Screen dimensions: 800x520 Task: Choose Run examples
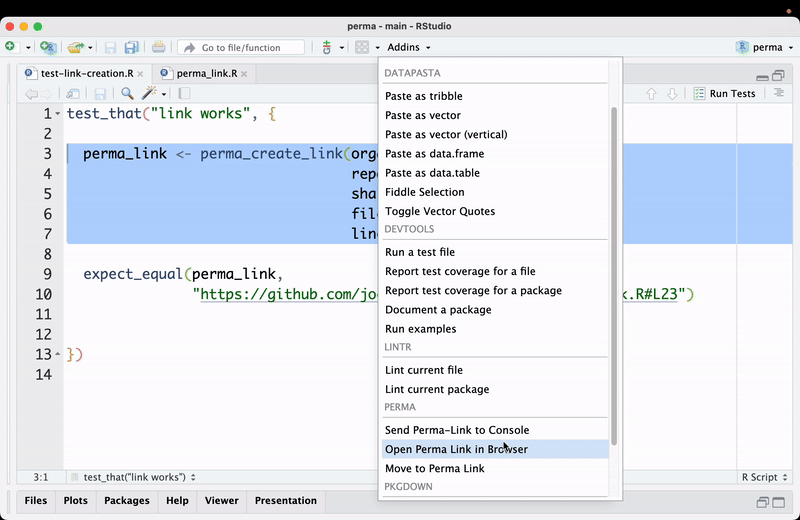pyautogui.click(x=420, y=329)
